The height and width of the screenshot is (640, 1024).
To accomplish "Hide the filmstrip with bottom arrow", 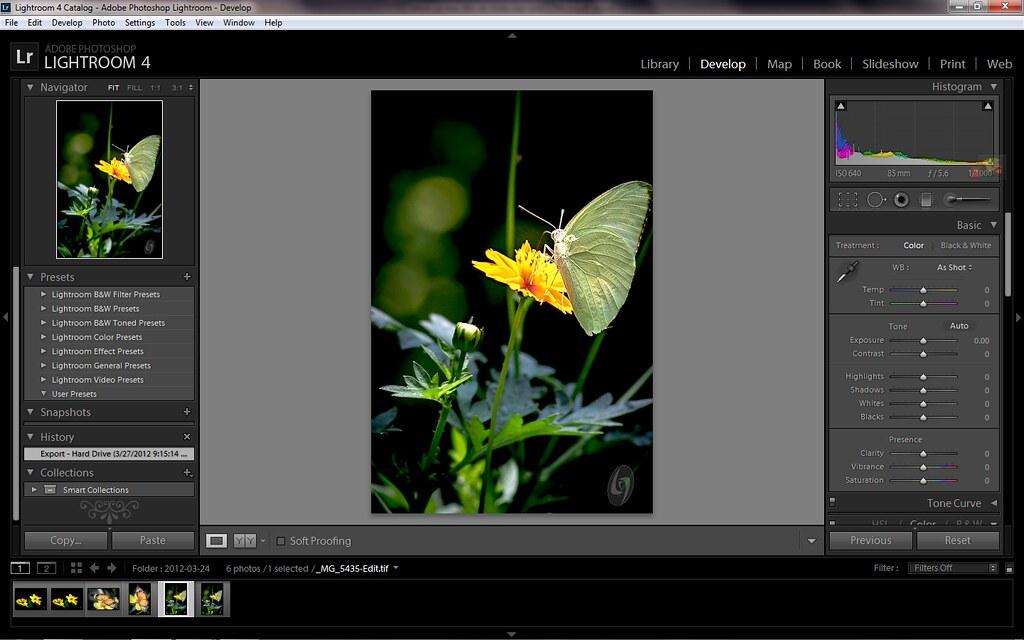I will coord(512,634).
